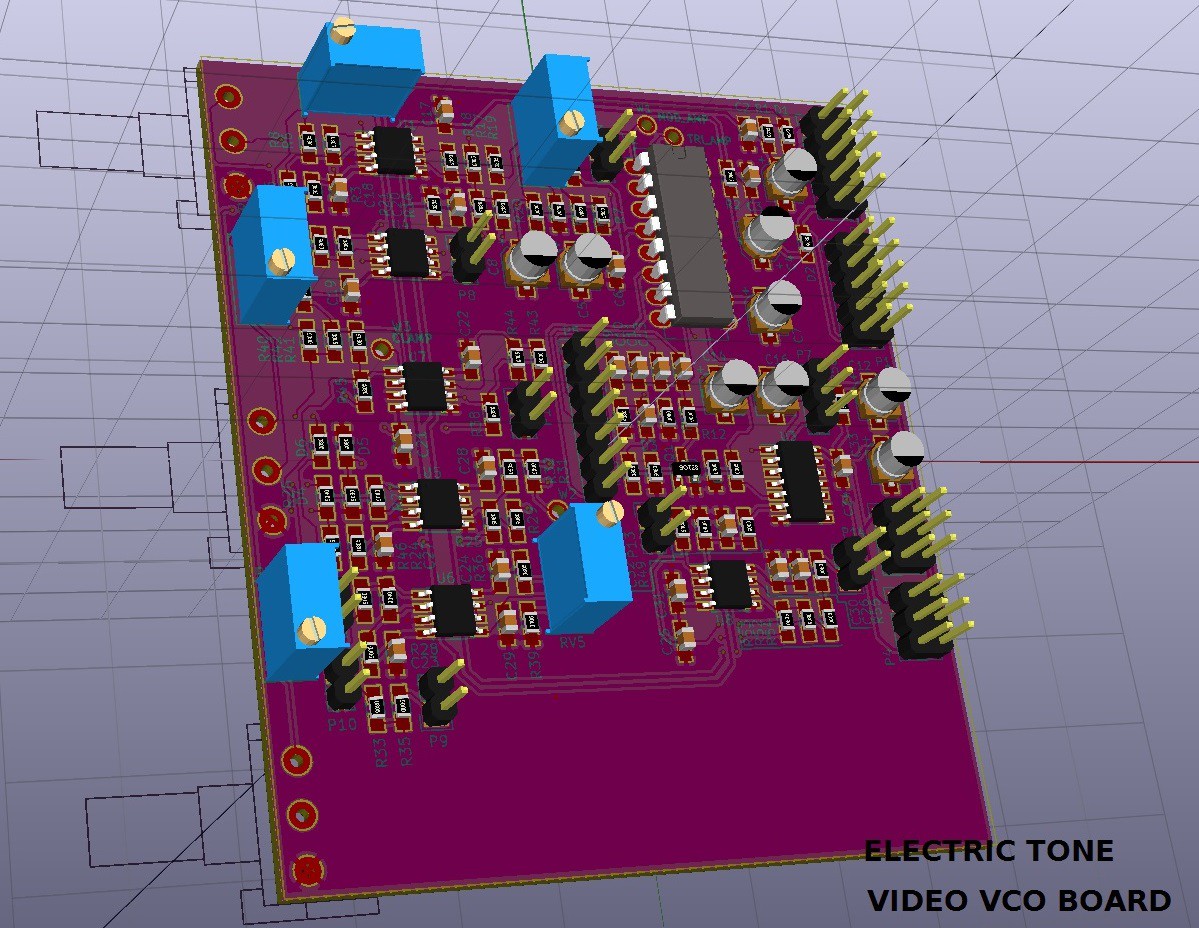Select the CLAMP test point pad
The width and height of the screenshot is (1199, 928).
(382, 349)
